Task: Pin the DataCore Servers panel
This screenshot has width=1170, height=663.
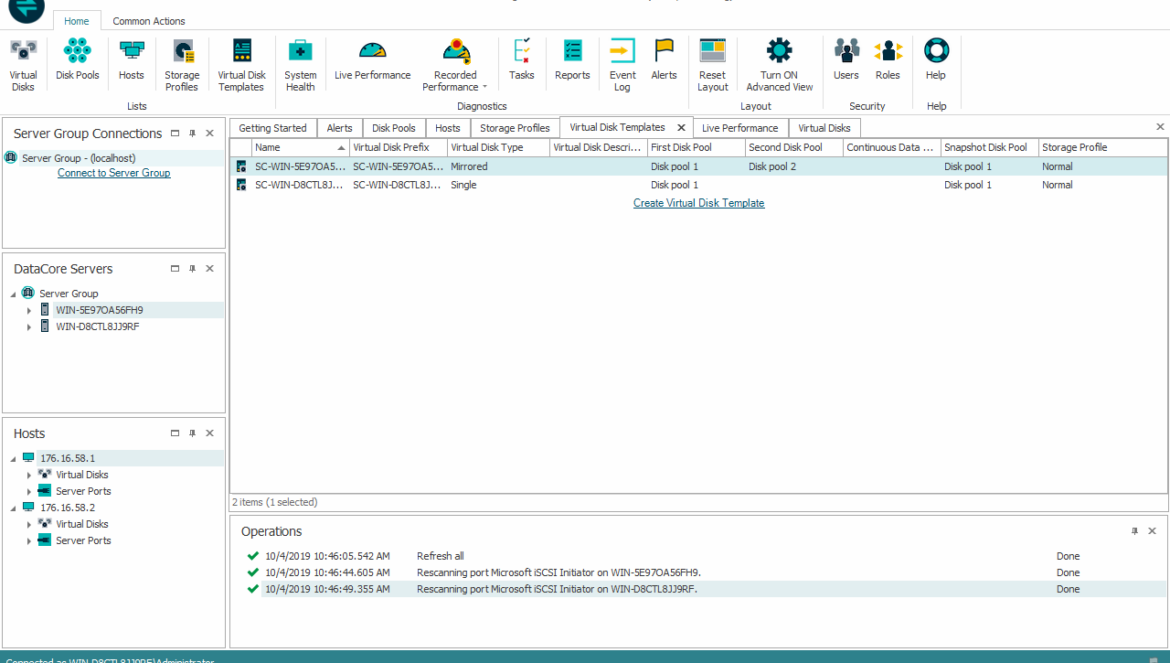Action: [x=193, y=268]
